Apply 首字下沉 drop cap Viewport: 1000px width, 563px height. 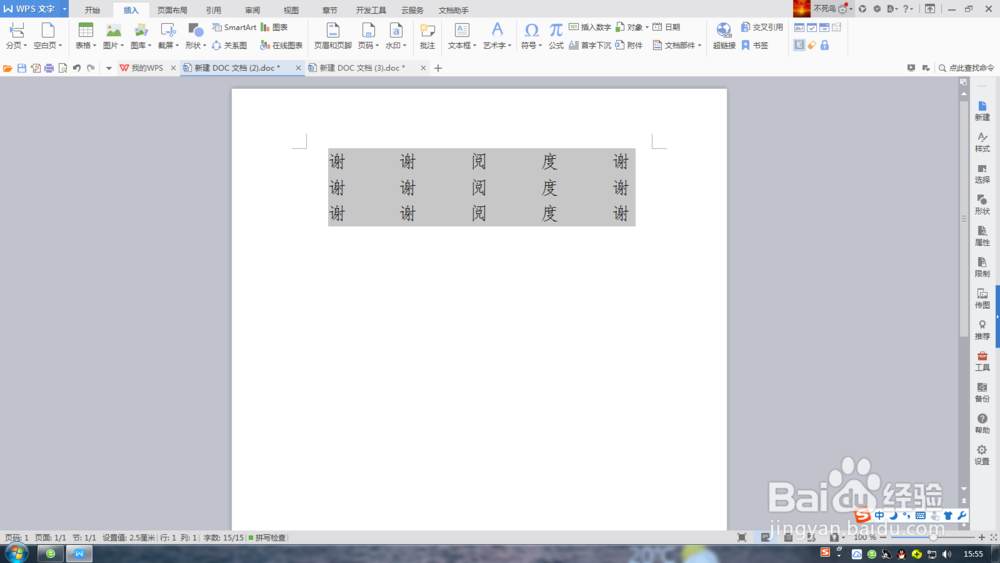tap(590, 45)
